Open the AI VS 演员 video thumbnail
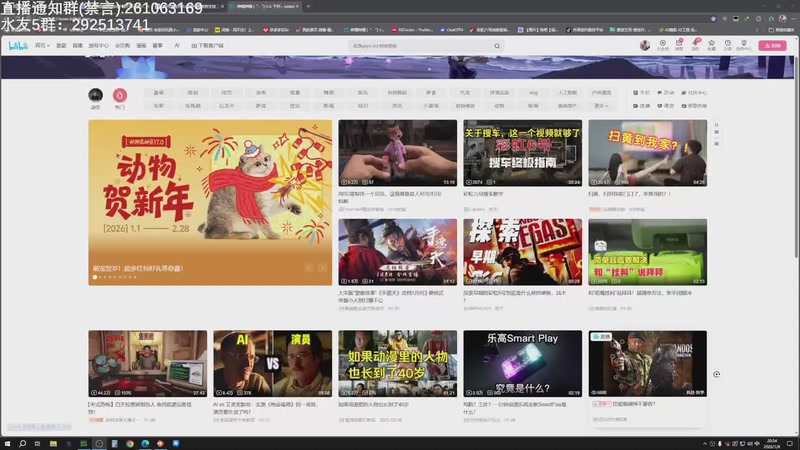The width and height of the screenshot is (800, 450). point(272,363)
